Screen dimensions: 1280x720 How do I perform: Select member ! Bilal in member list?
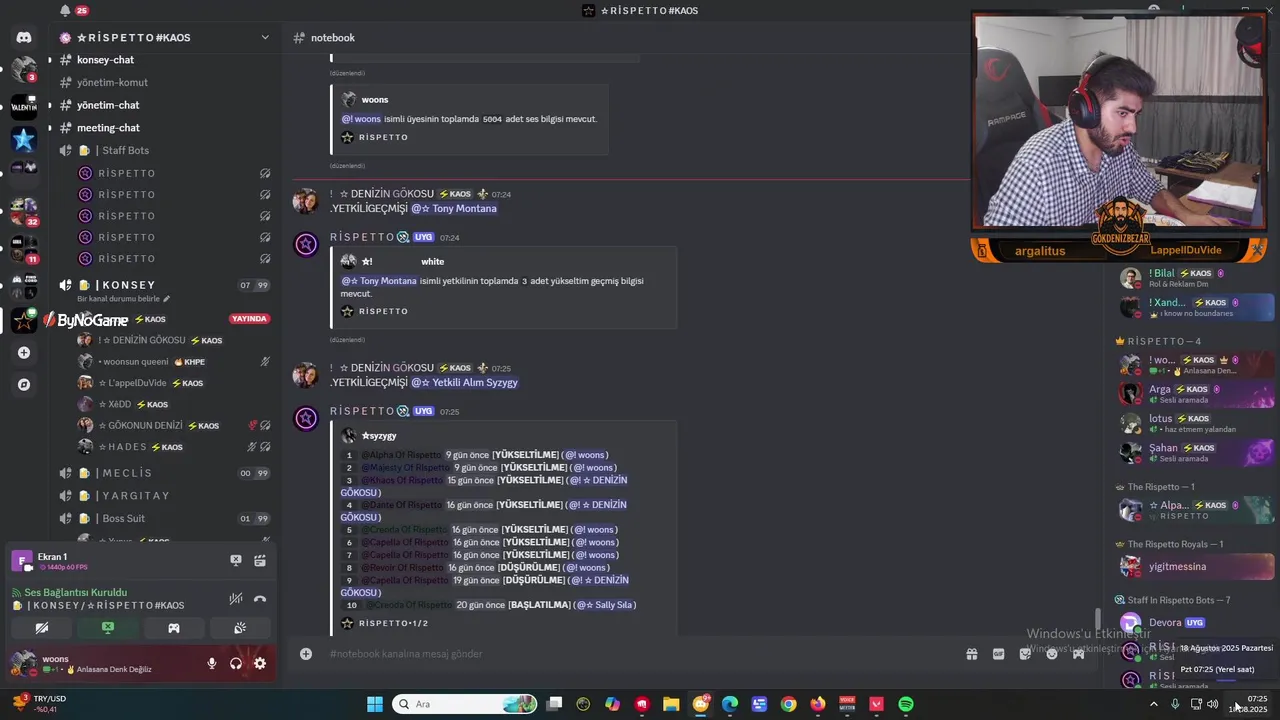click(x=1195, y=278)
